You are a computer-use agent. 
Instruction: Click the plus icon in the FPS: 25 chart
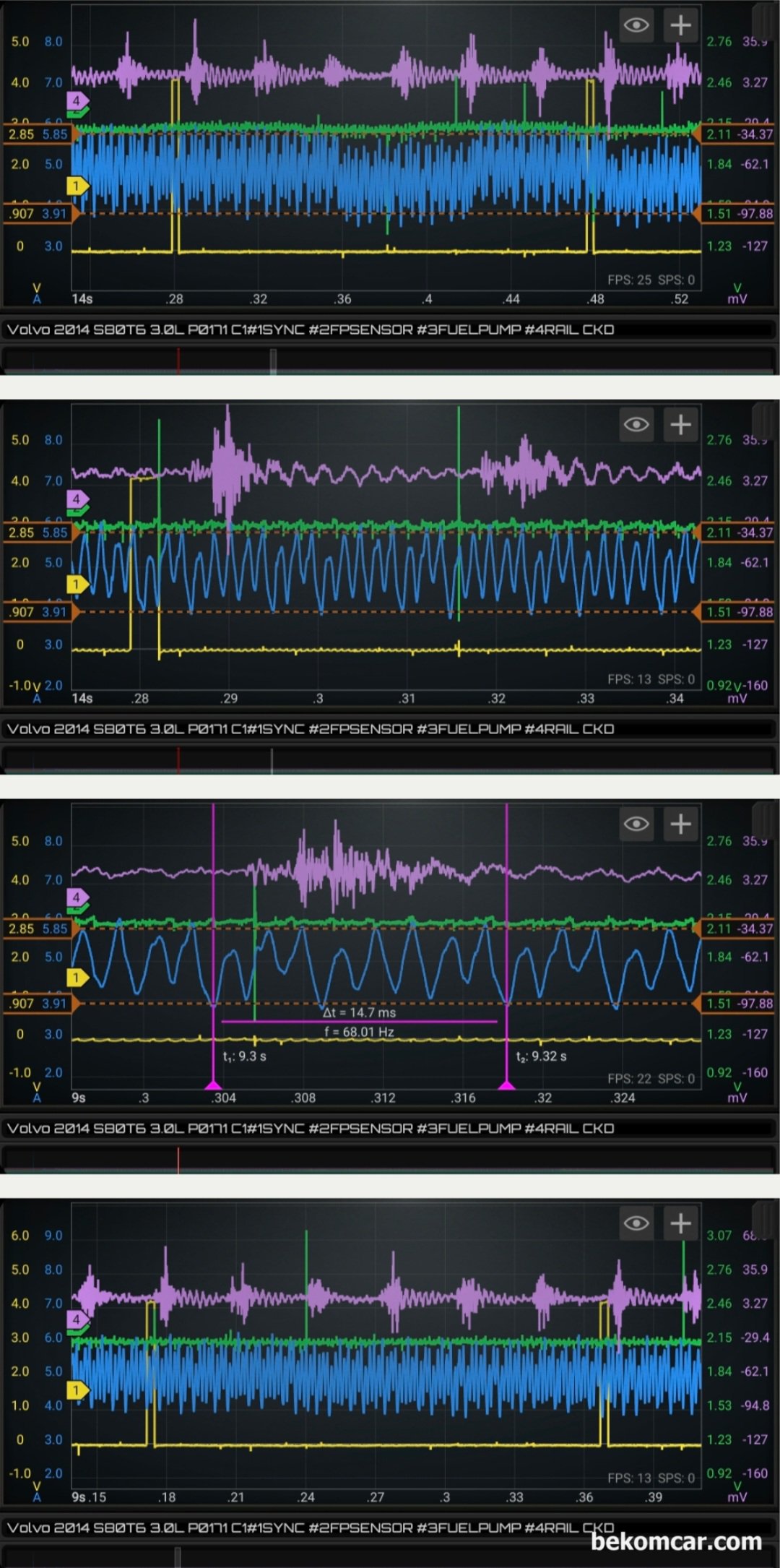pos(680,26)
